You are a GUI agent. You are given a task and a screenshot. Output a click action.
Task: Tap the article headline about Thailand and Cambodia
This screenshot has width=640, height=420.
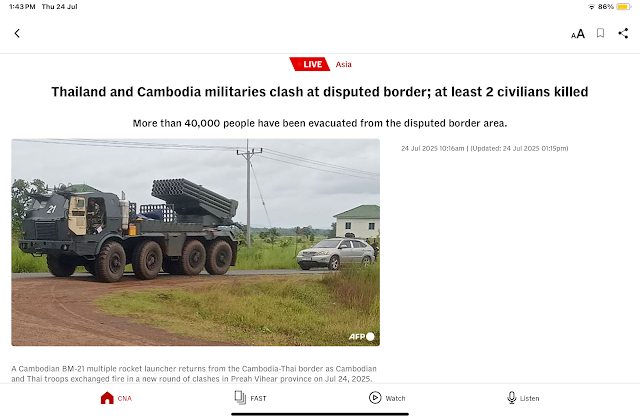coord(320,92)
